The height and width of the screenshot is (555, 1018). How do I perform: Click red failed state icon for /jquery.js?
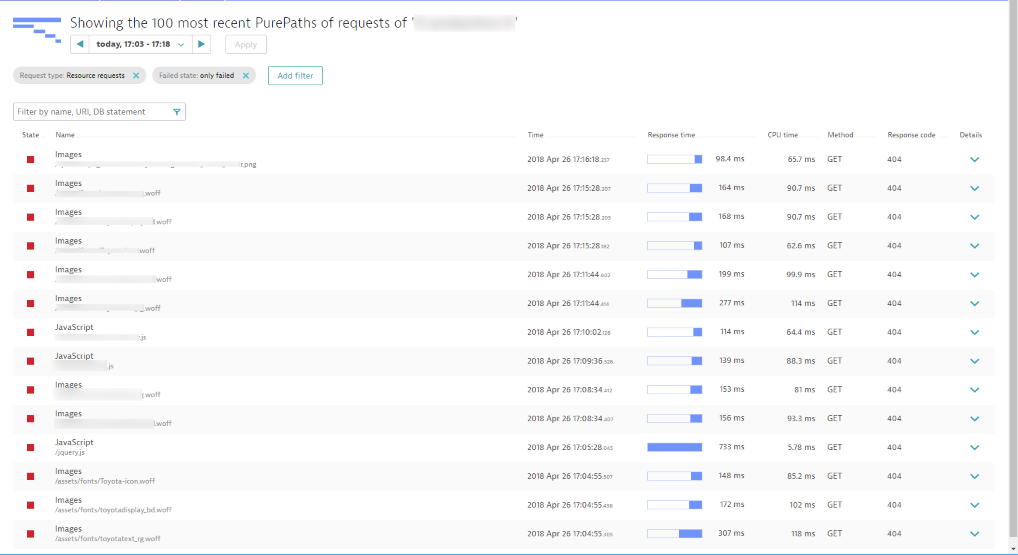[30, 447]
